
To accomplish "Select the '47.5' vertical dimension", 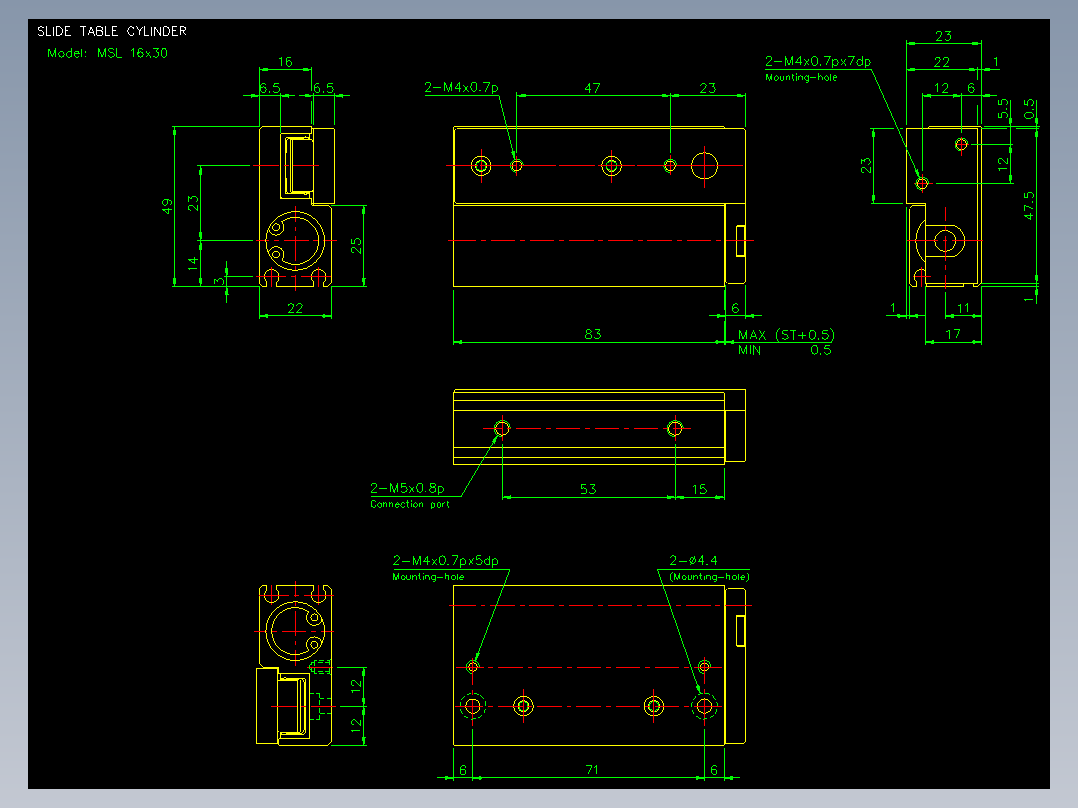I will [x=1028, y=206].
